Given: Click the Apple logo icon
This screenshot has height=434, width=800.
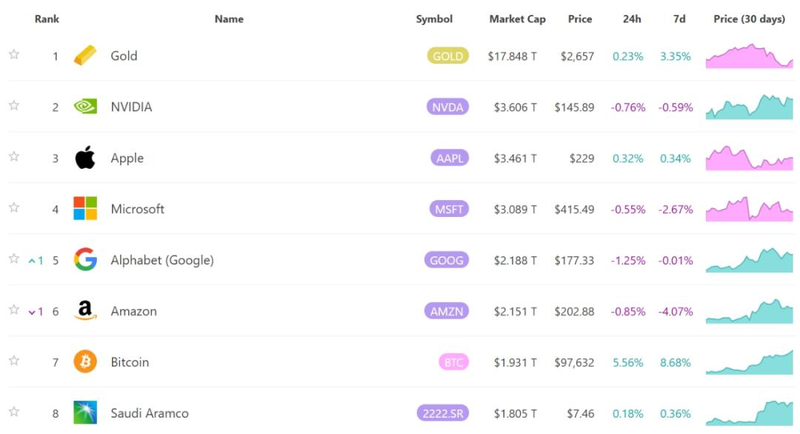Looking at the screenshot, I should [86, 158].
